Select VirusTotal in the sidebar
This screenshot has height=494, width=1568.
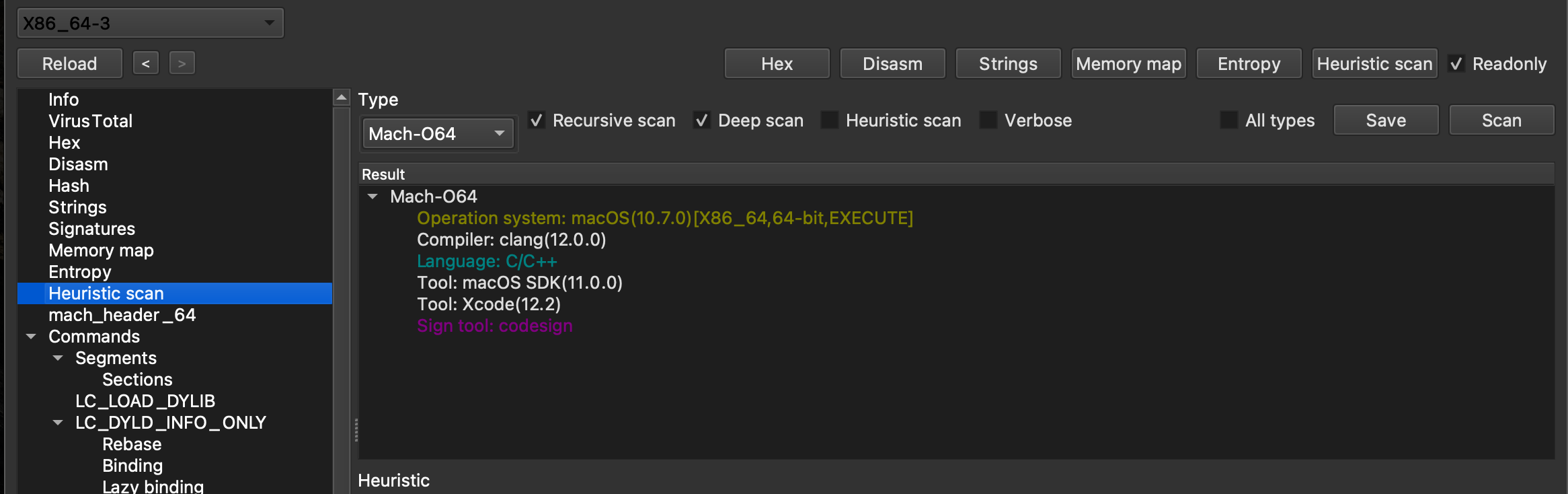pyautogui.click(x=90, y=121)
